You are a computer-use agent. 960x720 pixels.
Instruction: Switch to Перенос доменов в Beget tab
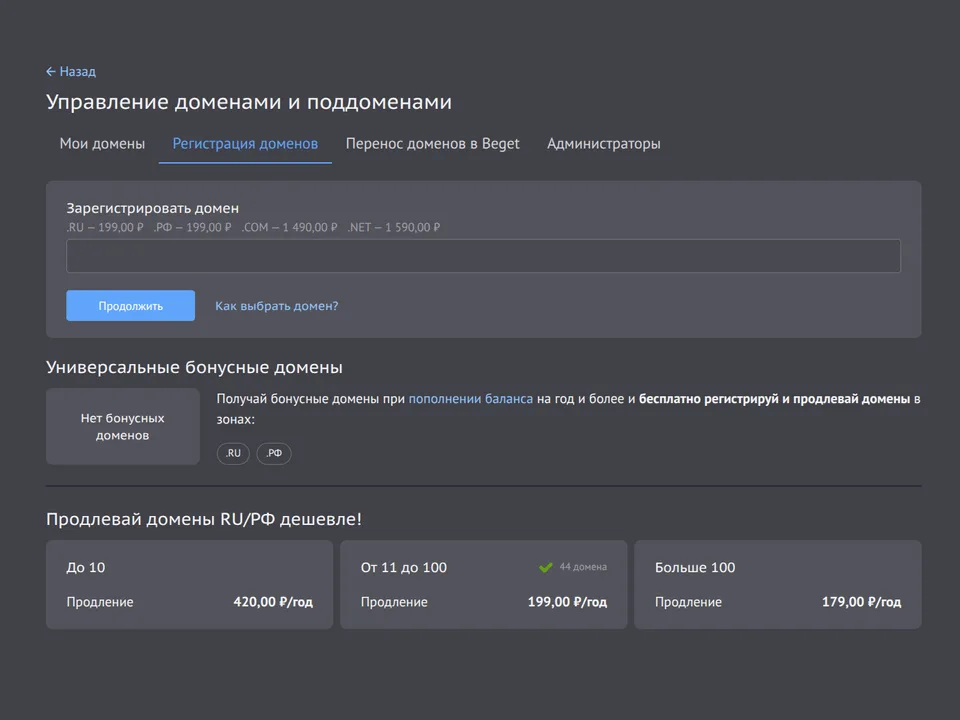[x=432, y=144]
